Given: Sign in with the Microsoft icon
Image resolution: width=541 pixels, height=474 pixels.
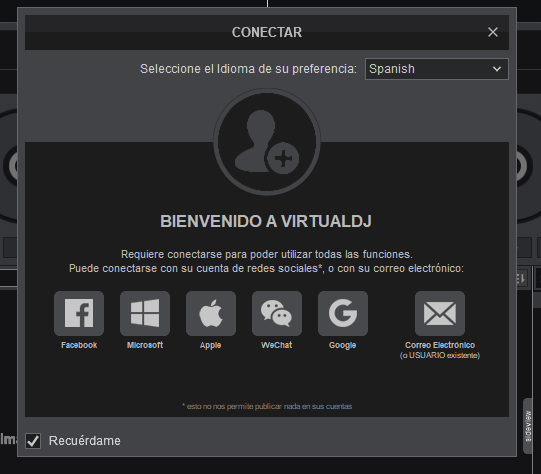Looking at the screenshot, I should [x=145, y=313].
